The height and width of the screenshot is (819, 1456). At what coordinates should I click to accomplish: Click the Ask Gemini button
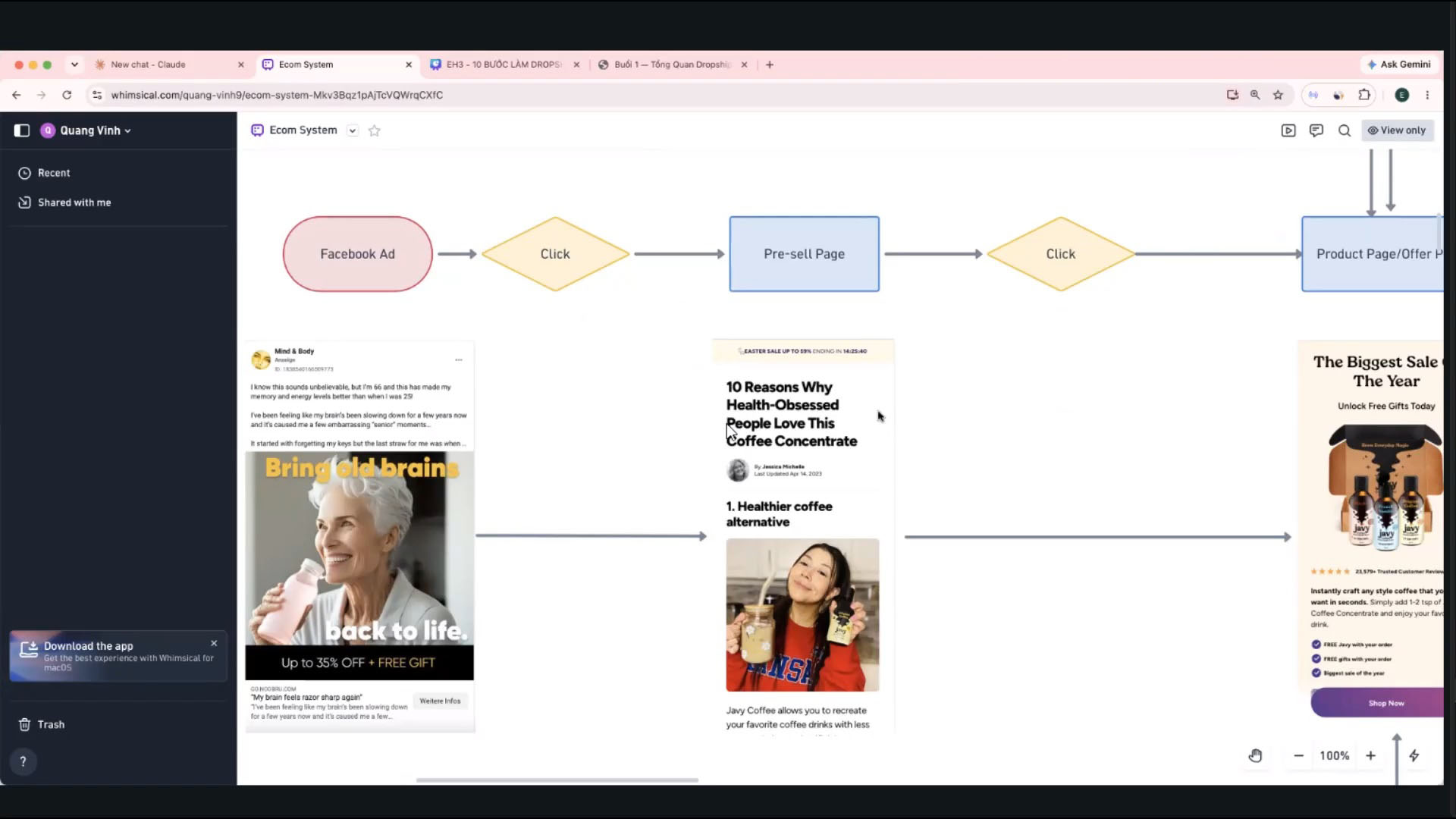pos(1399,64)
